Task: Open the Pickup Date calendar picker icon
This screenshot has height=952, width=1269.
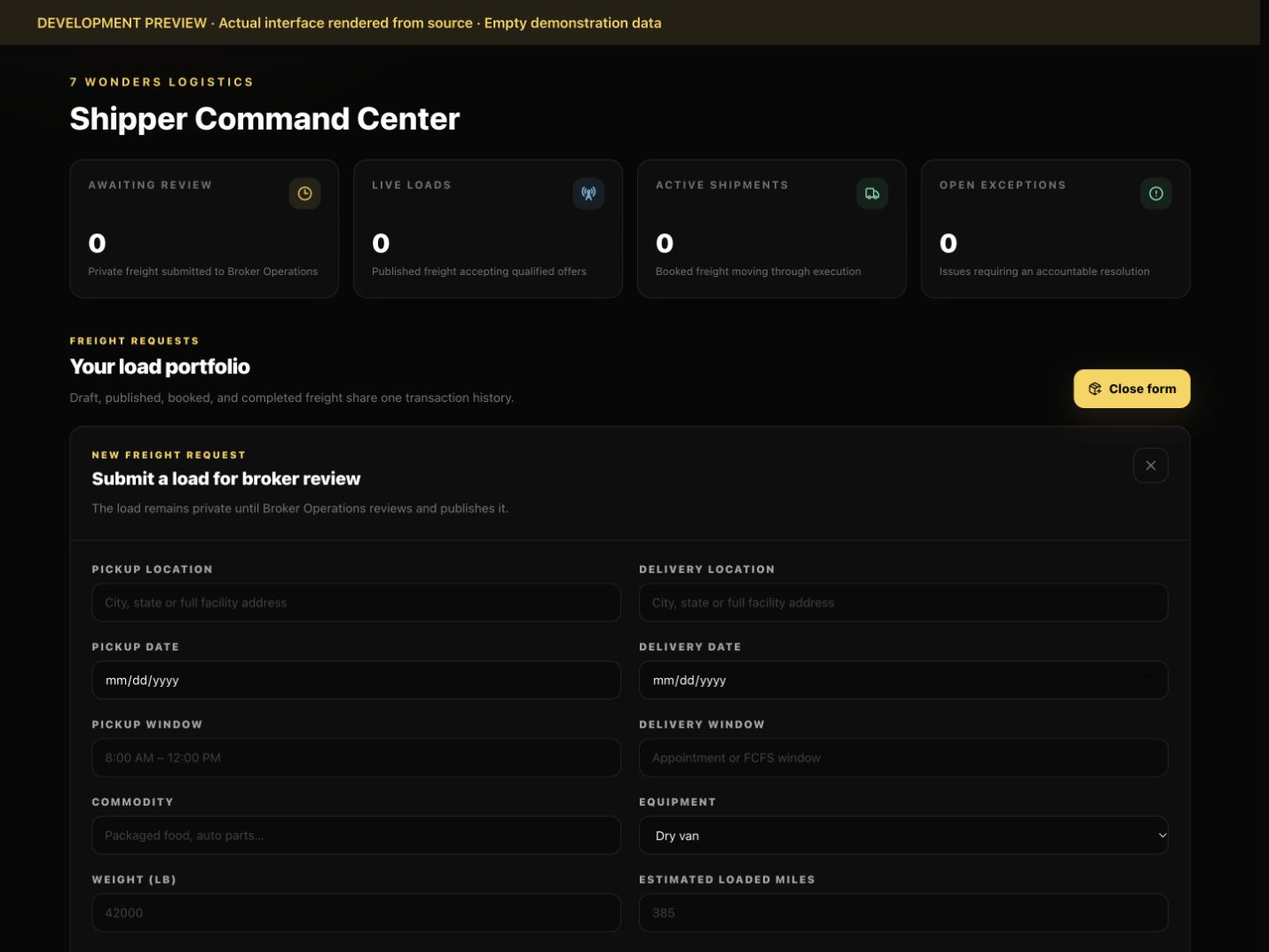Action: point(600,681)
